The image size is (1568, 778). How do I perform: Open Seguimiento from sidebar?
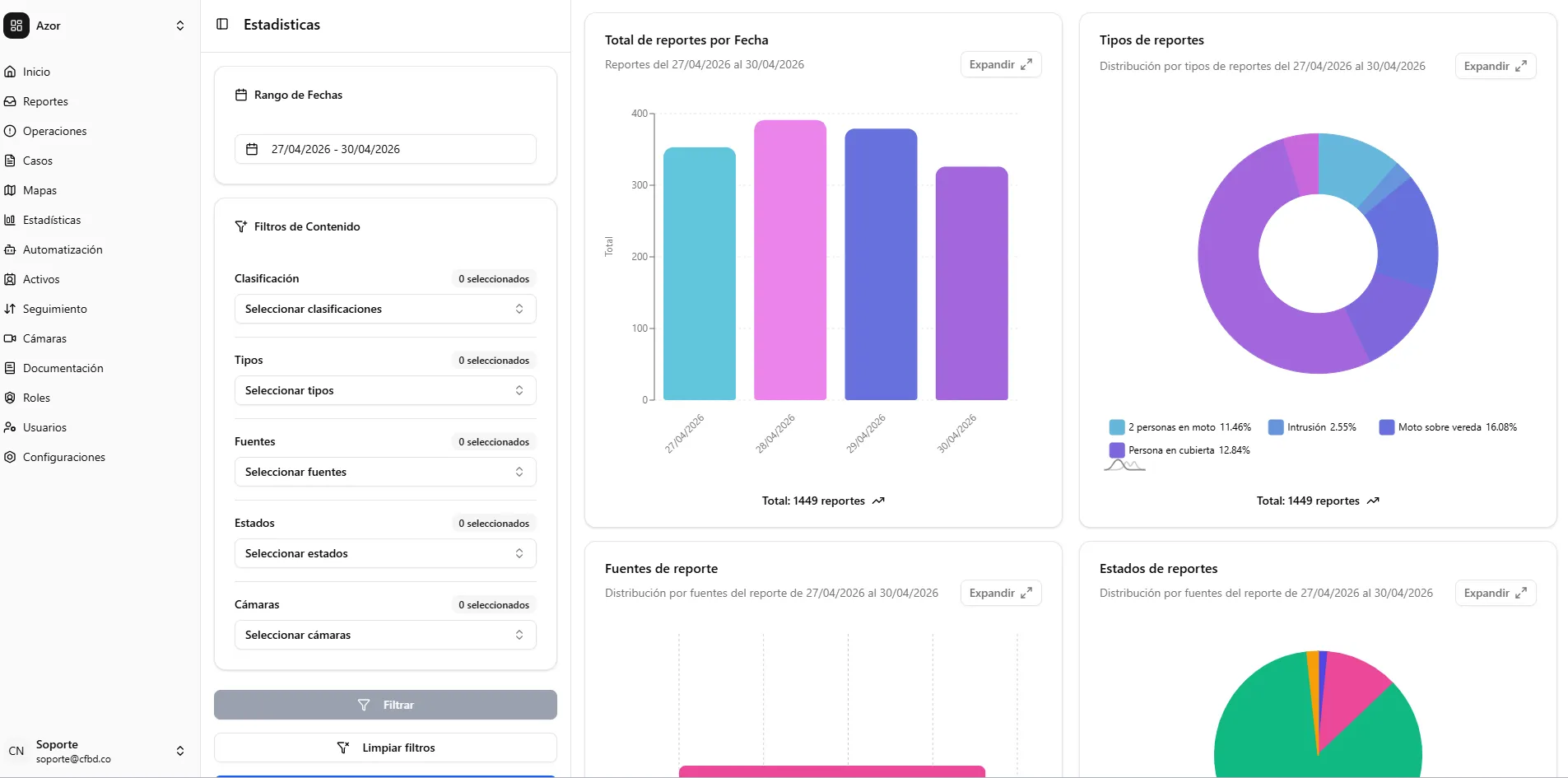(55, 309)
